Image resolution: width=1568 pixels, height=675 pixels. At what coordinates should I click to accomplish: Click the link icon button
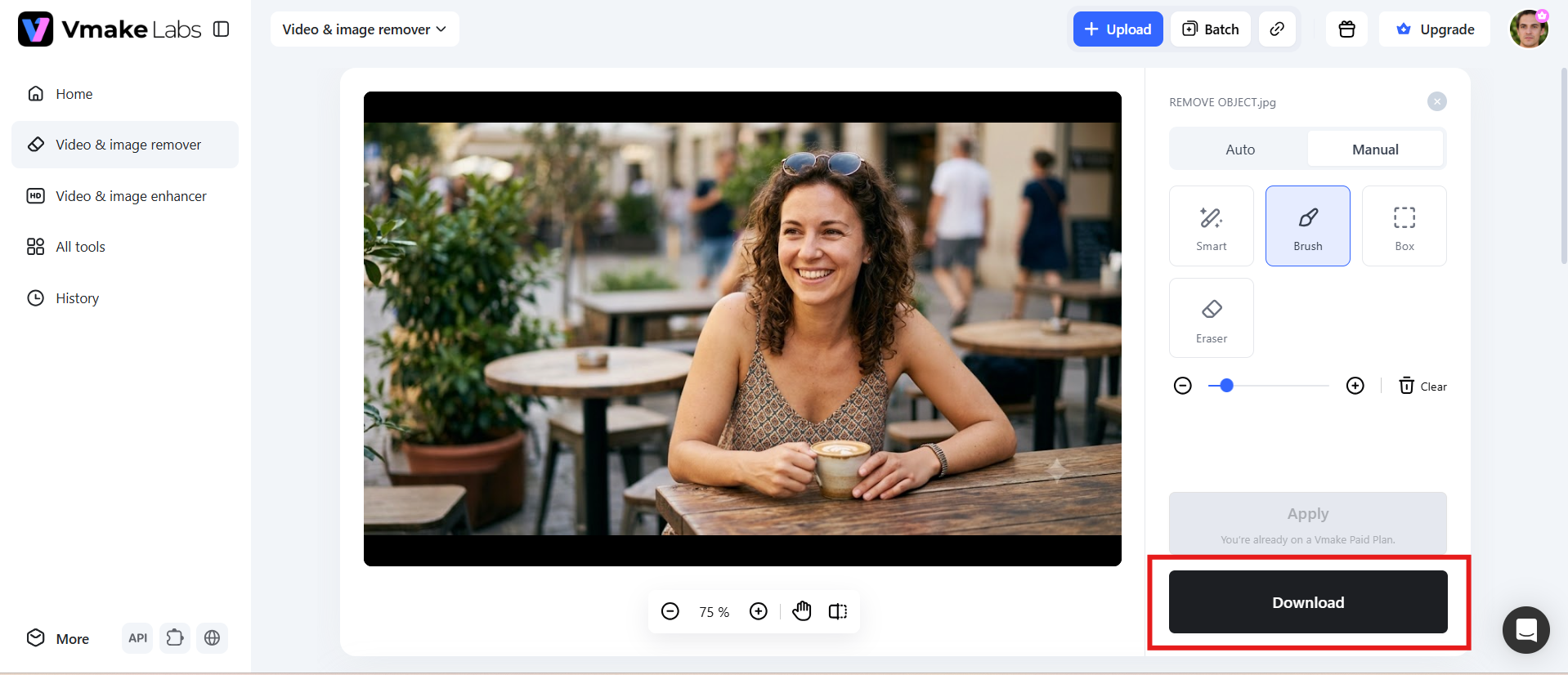pyautogui.click(x=1277, y=29)
